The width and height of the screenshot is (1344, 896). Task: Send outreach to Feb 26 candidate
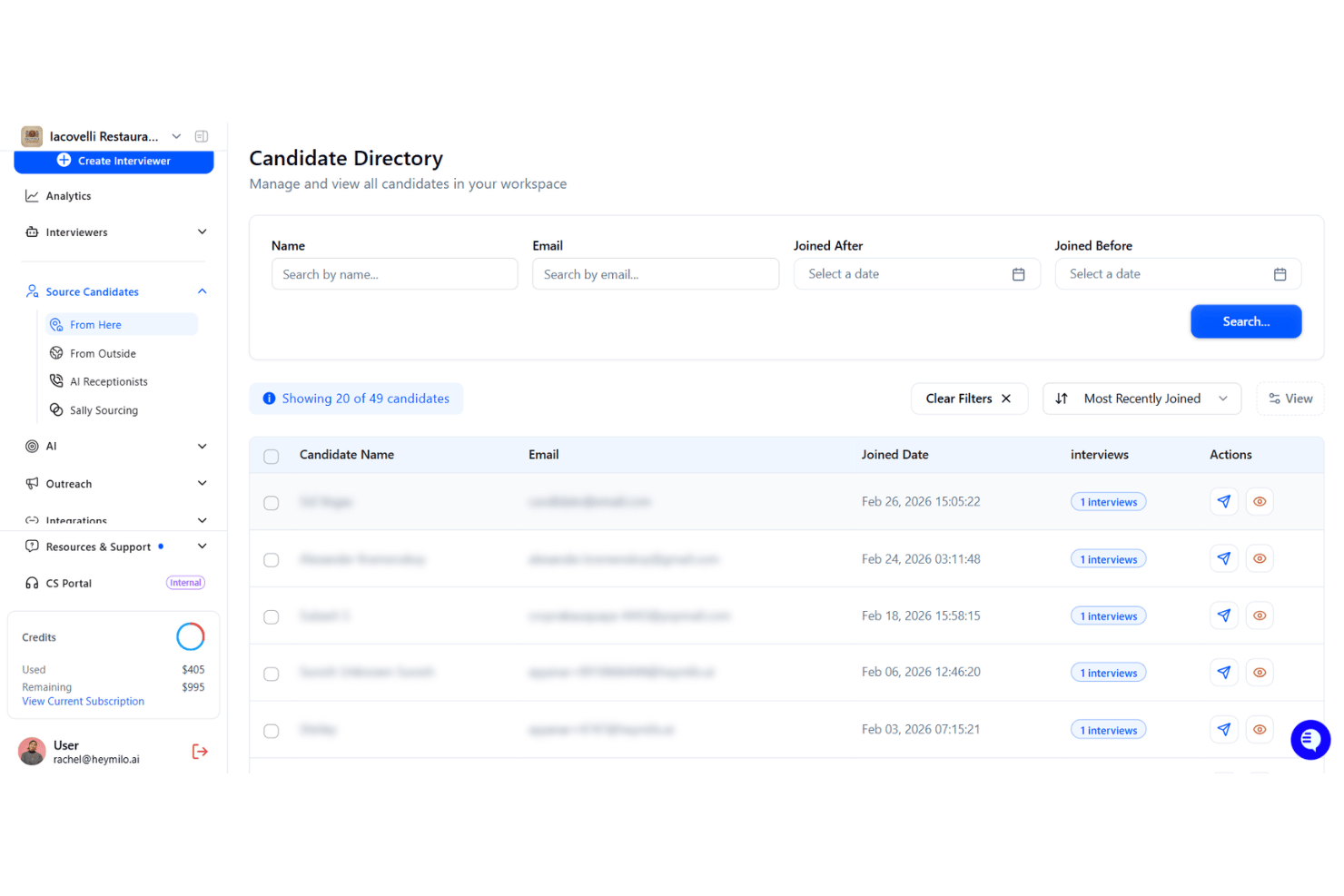[1224, 501]
